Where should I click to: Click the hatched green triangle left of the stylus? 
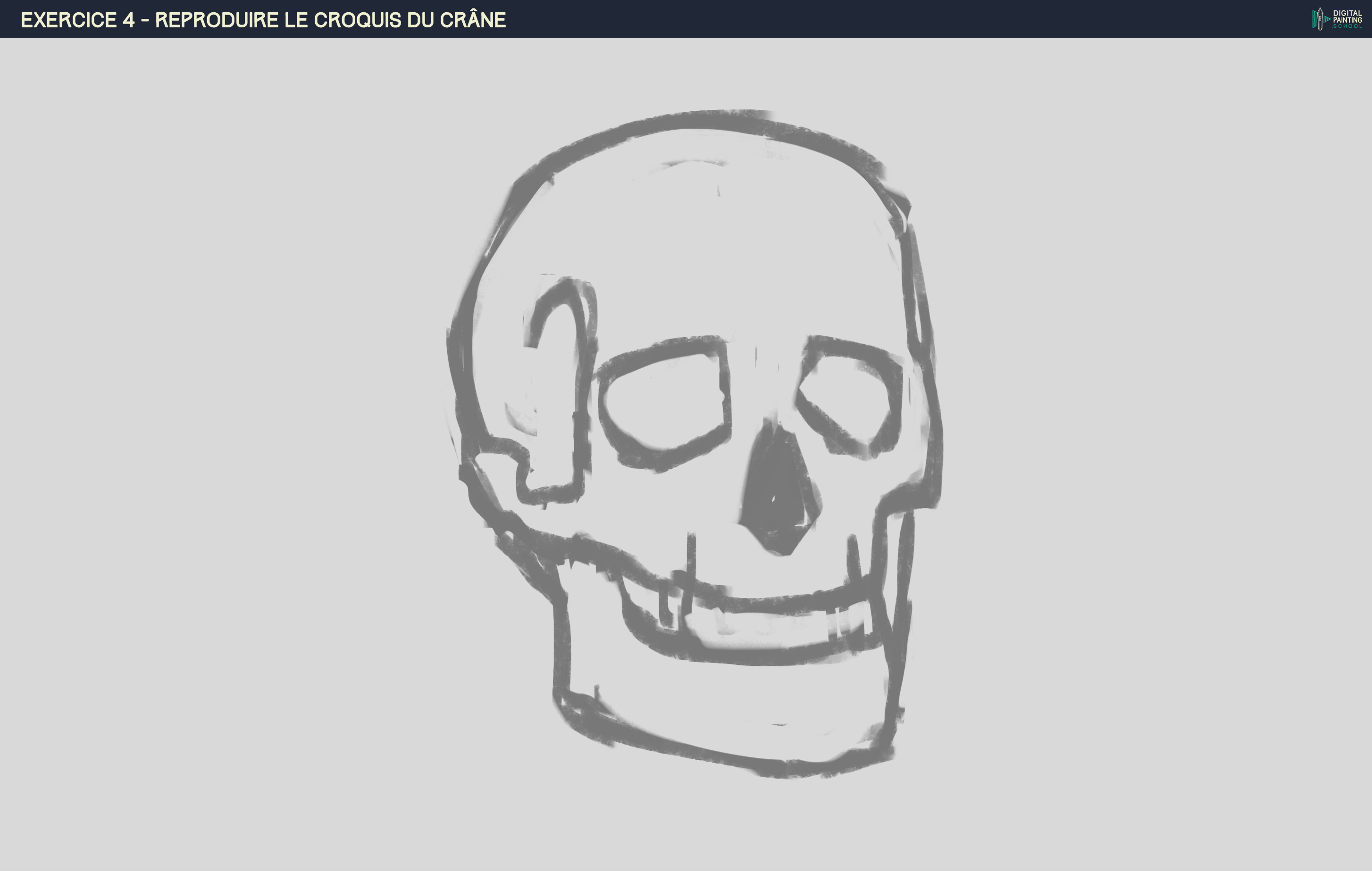point(1314,20)
